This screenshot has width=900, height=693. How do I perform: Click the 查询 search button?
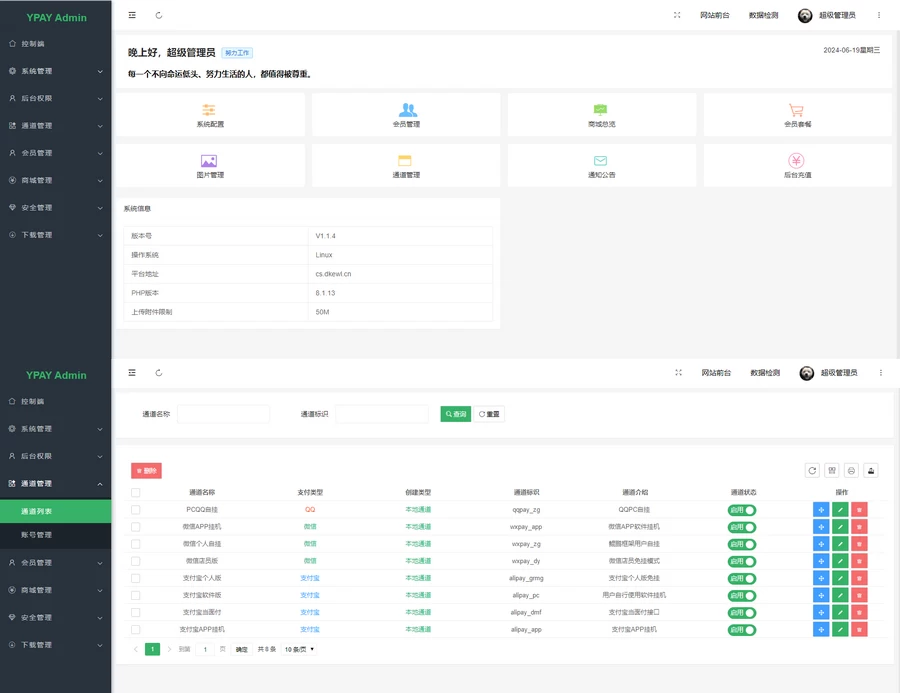454,413
